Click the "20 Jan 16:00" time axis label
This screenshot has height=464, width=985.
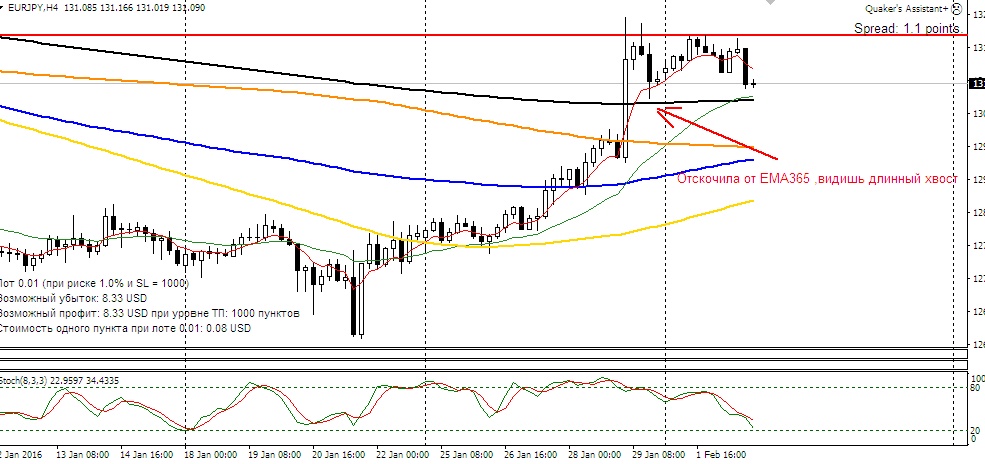click(x=339, y=455)
